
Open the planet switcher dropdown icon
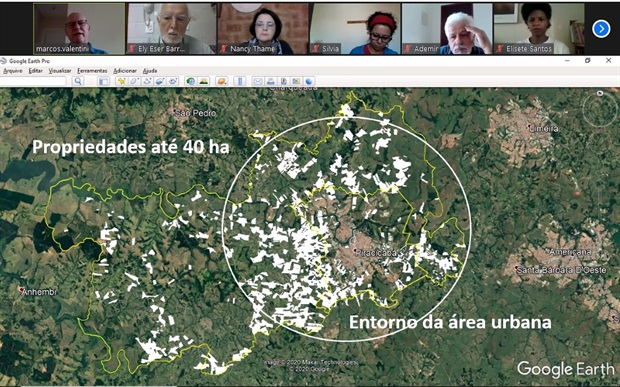222,81
